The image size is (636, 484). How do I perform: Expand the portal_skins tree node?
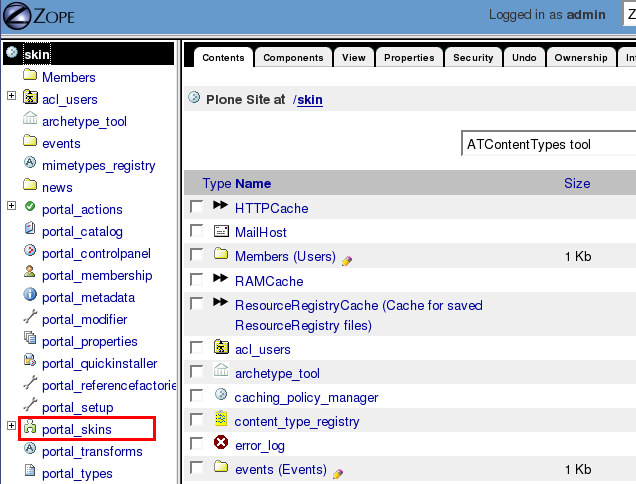tap(11, 426)
